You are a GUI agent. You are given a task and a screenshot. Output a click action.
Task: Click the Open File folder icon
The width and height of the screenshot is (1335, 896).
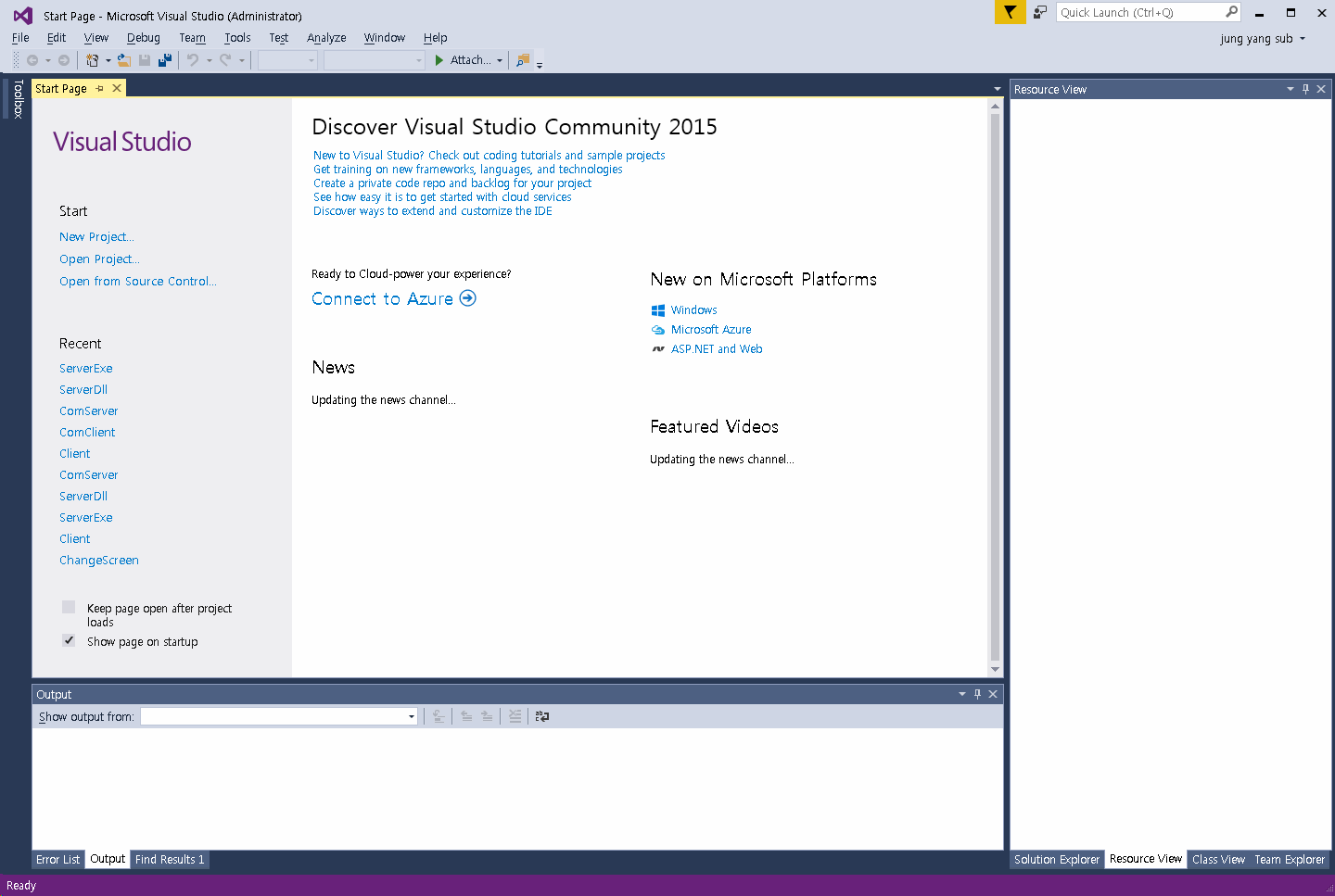[x=123, y=60]
